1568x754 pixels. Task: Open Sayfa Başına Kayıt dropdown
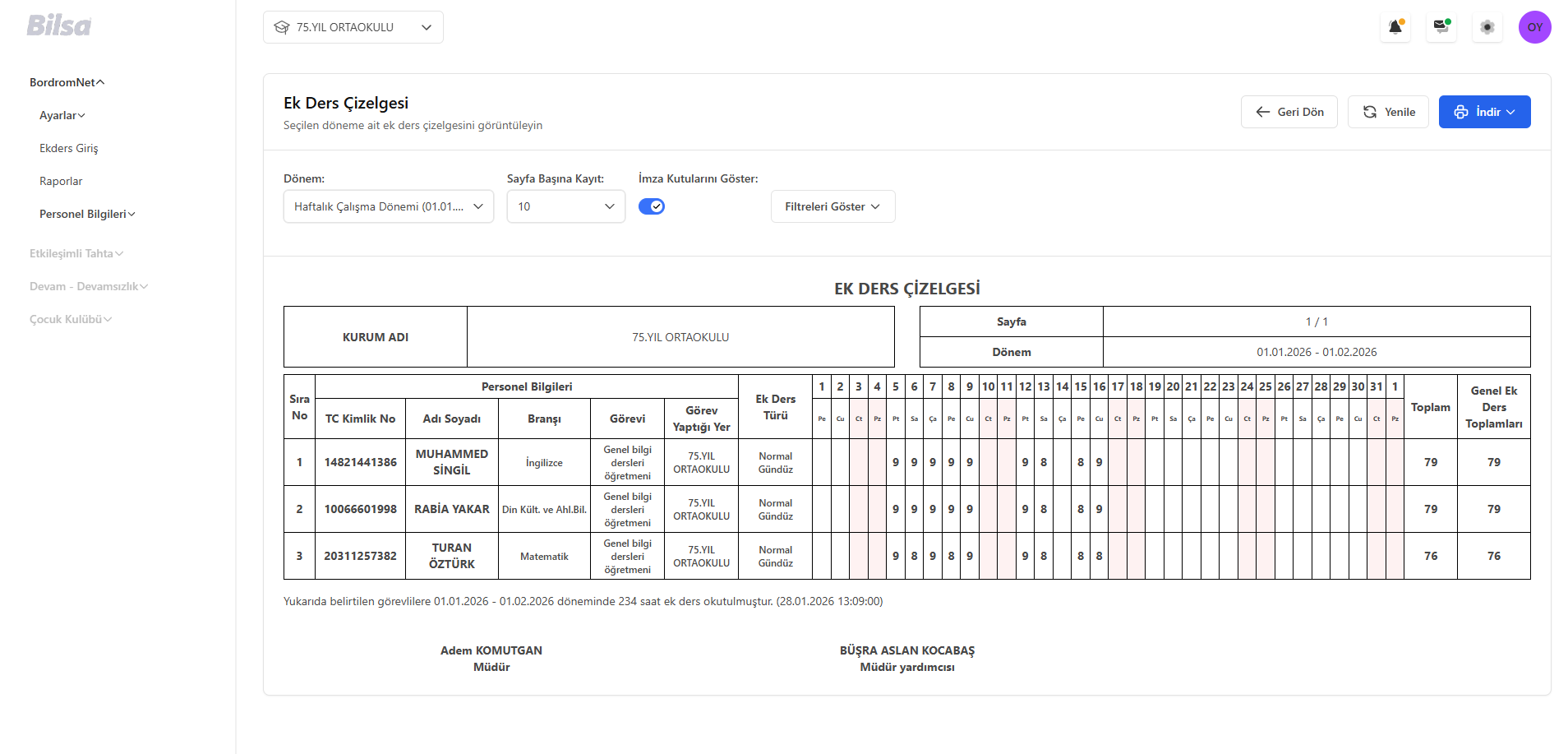[x=565, y=206]
